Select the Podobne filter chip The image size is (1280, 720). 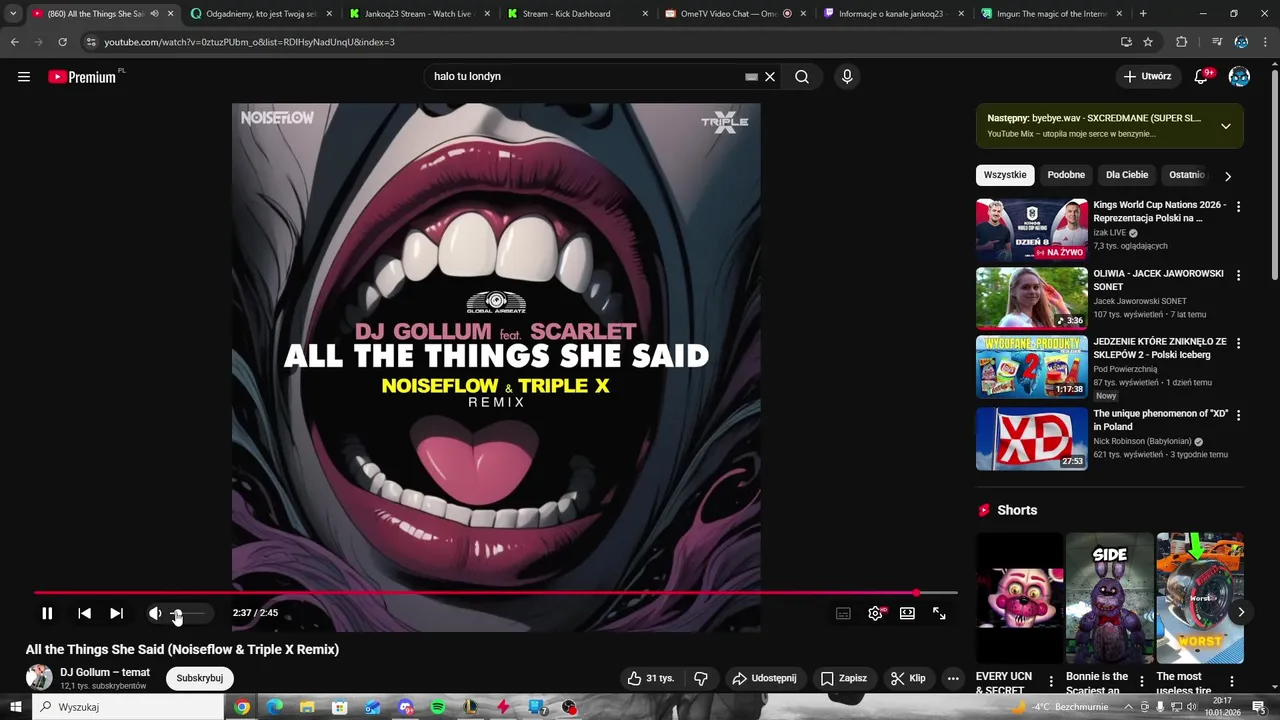1066,175
